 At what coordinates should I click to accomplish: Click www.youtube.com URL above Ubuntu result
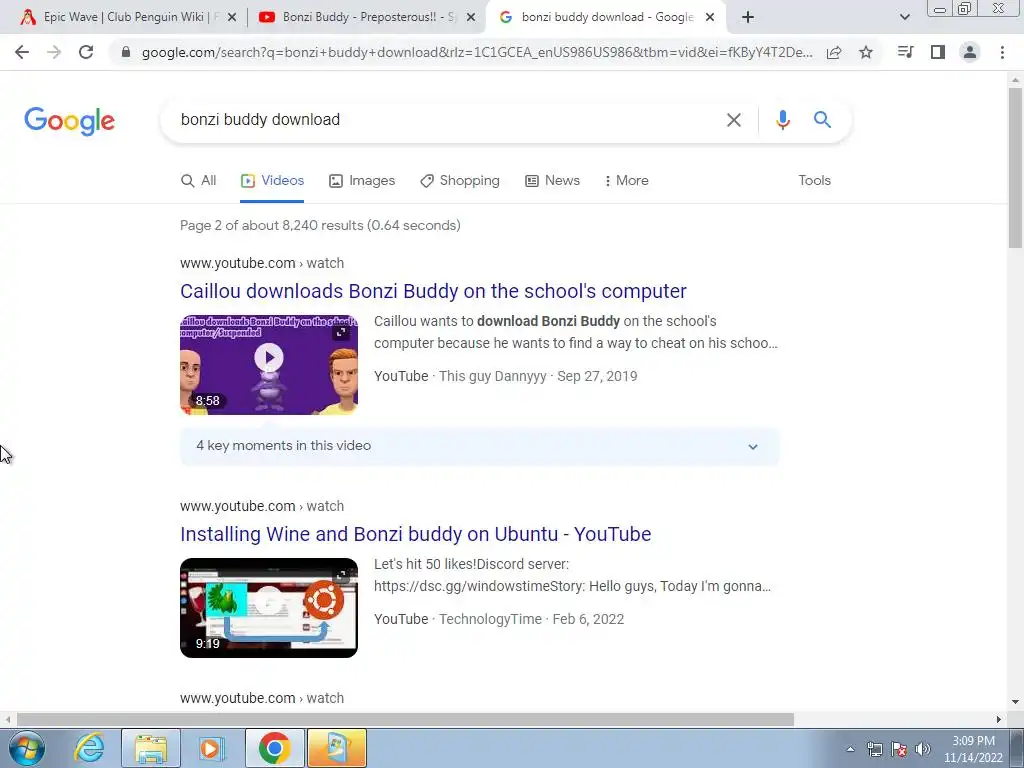(262, 506)
